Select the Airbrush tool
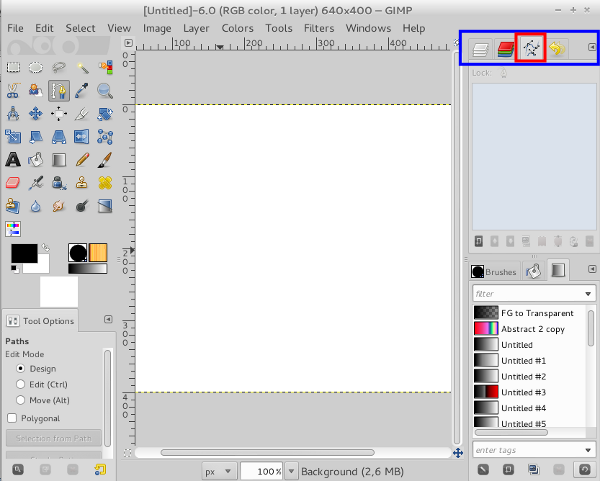 point(36,183)
